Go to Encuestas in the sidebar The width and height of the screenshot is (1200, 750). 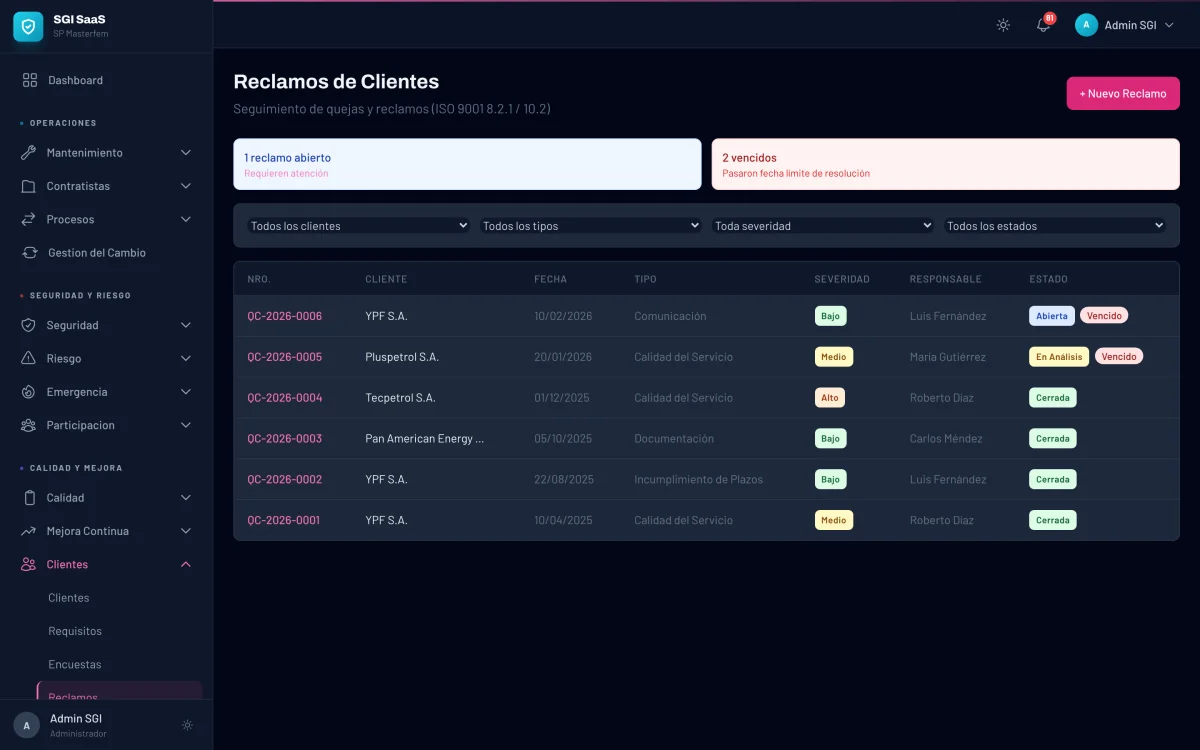75,664
